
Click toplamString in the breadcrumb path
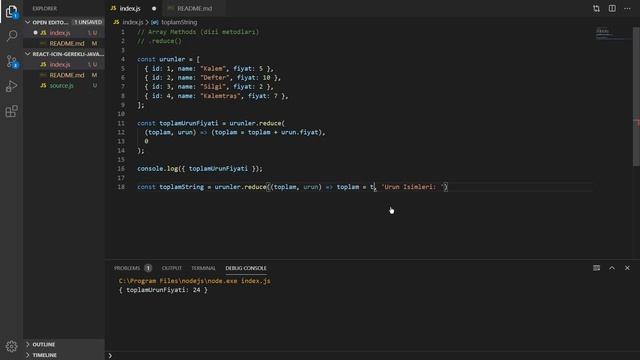pos(179,22)
